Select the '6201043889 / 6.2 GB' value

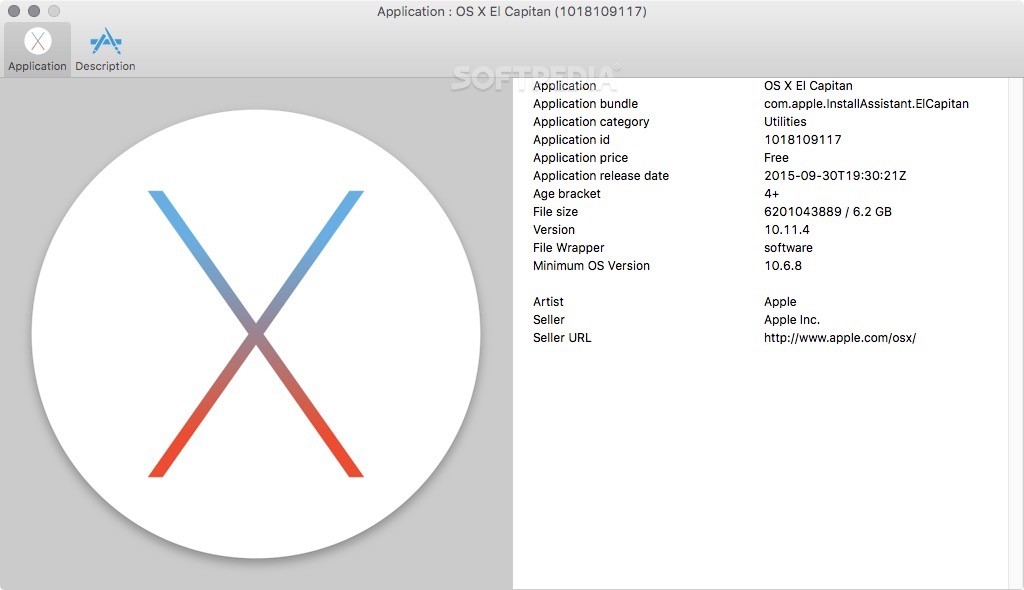827,212
